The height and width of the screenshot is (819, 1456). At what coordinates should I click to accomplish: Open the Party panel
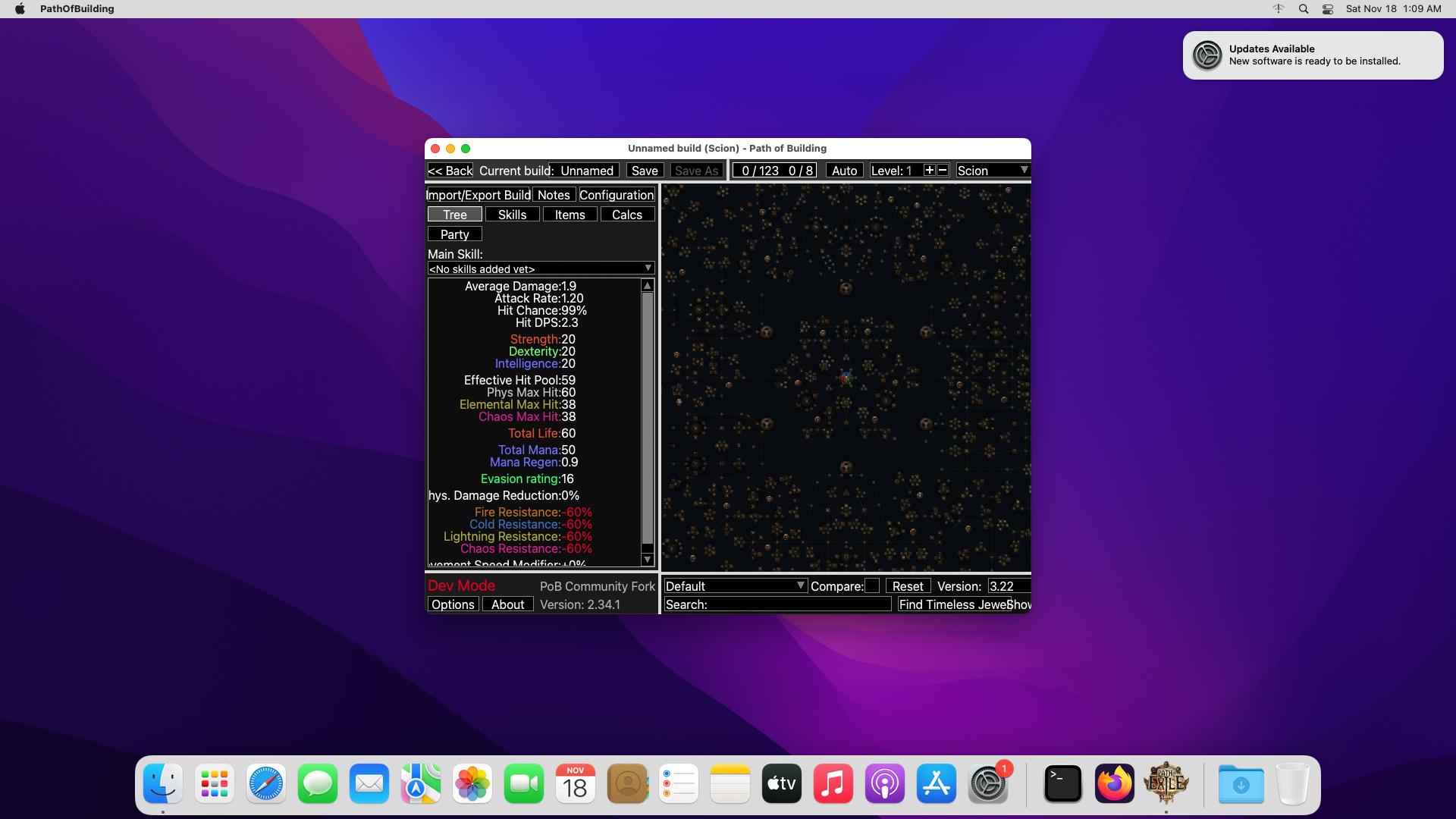454,233
